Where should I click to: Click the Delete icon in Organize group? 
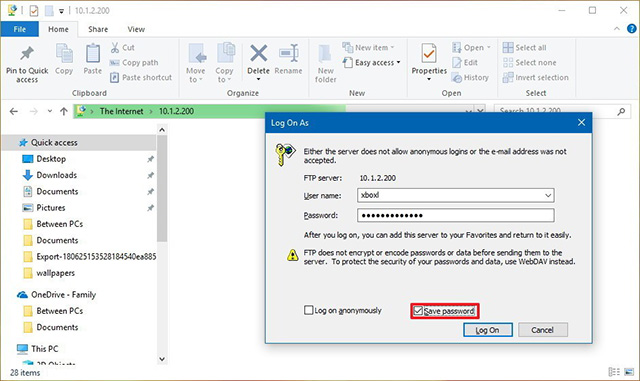(x=258, y=53)
